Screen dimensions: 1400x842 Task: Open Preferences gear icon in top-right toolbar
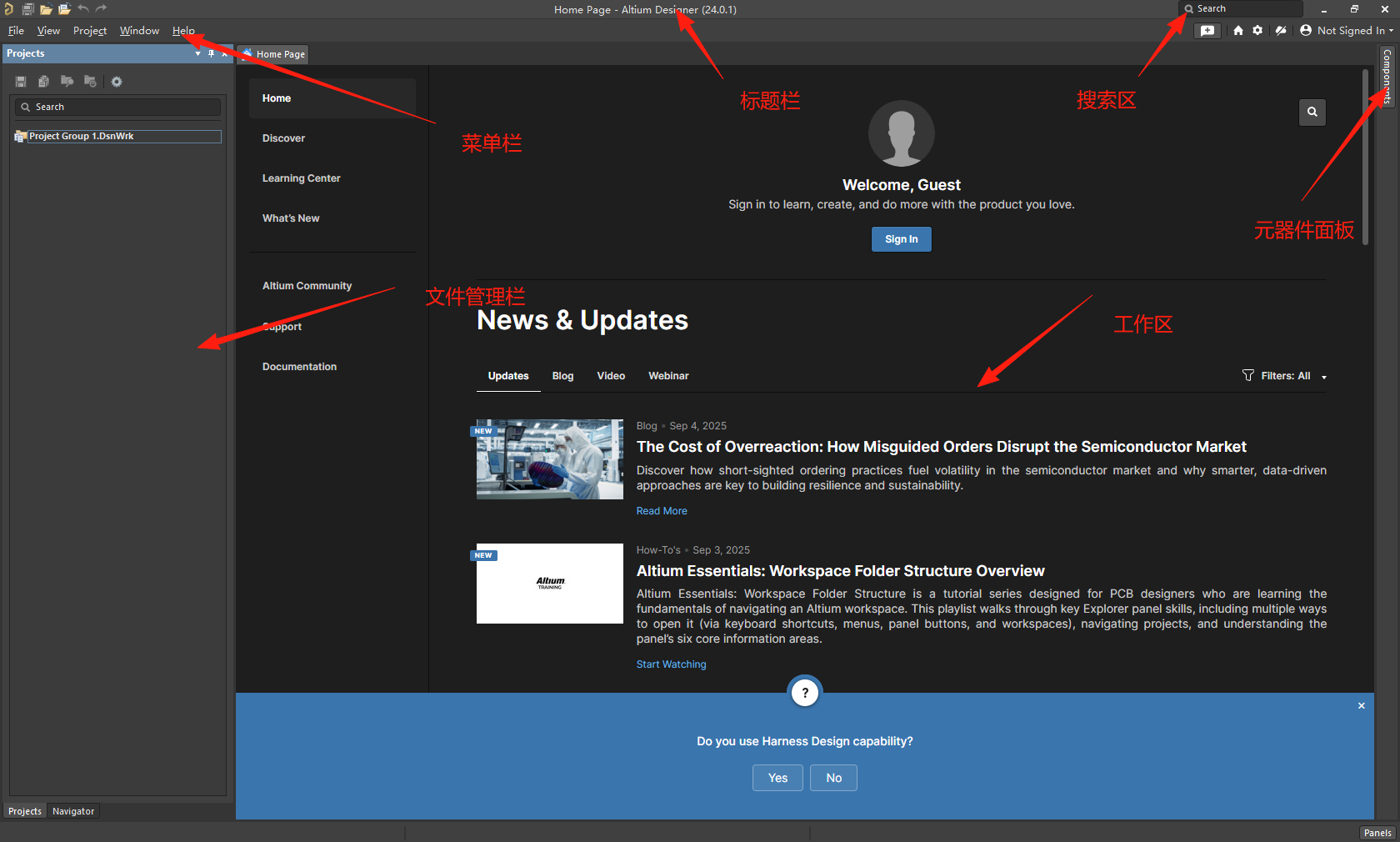[x=1257, y=30]
